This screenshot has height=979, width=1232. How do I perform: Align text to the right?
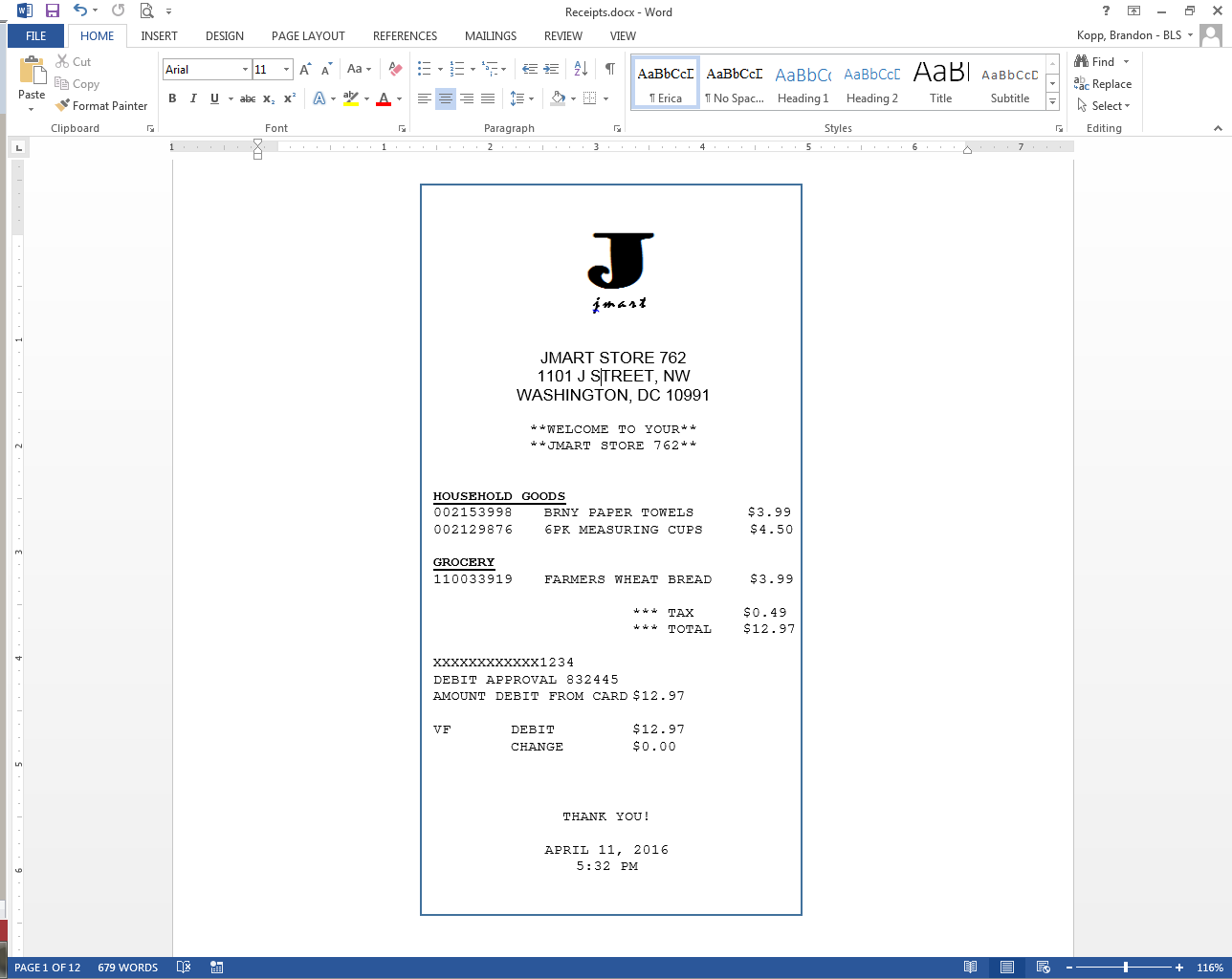(467, 98)
